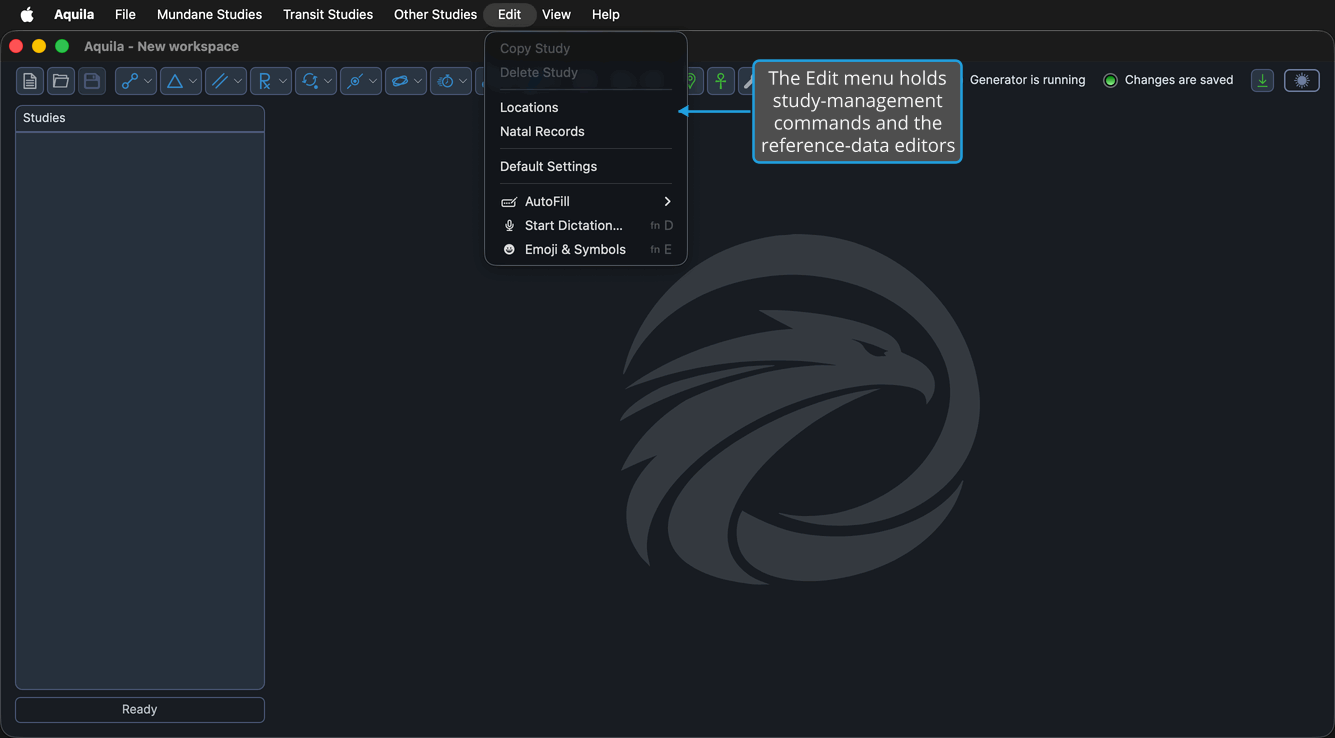Open the circular arrows cycle dropdown

pyautogui.click(x=316, y=81)
